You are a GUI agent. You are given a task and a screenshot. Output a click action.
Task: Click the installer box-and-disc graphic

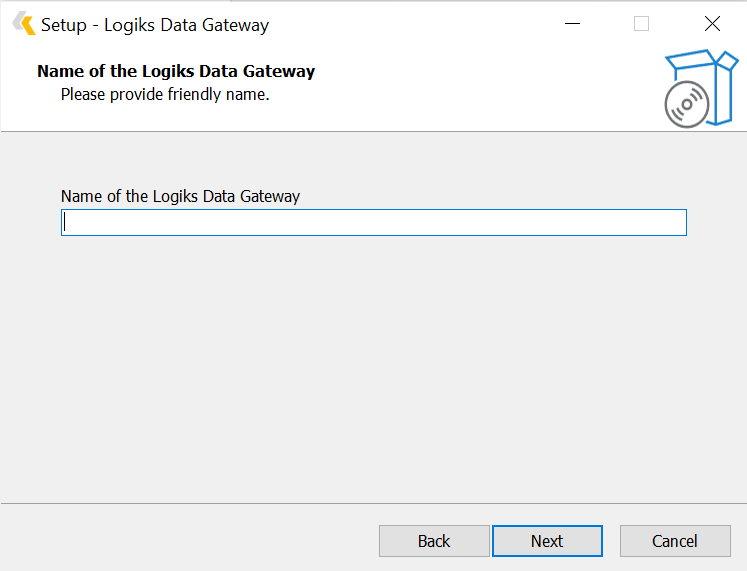700,88
